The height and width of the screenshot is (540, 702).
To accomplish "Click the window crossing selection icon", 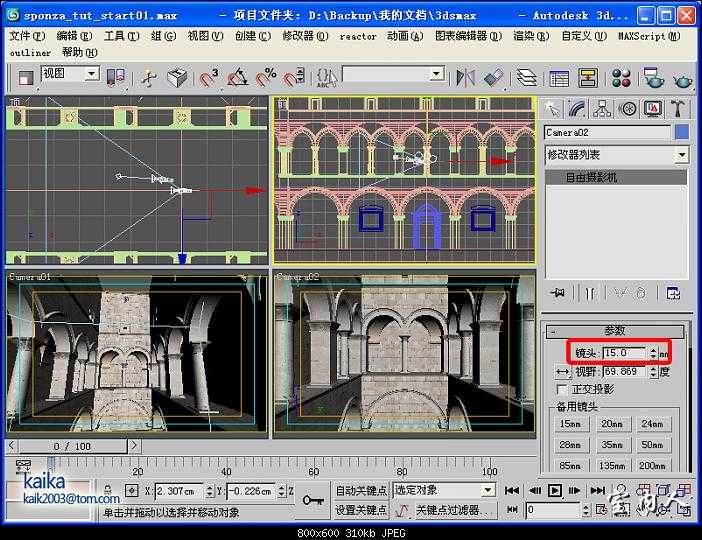I will tap(26, 78).
